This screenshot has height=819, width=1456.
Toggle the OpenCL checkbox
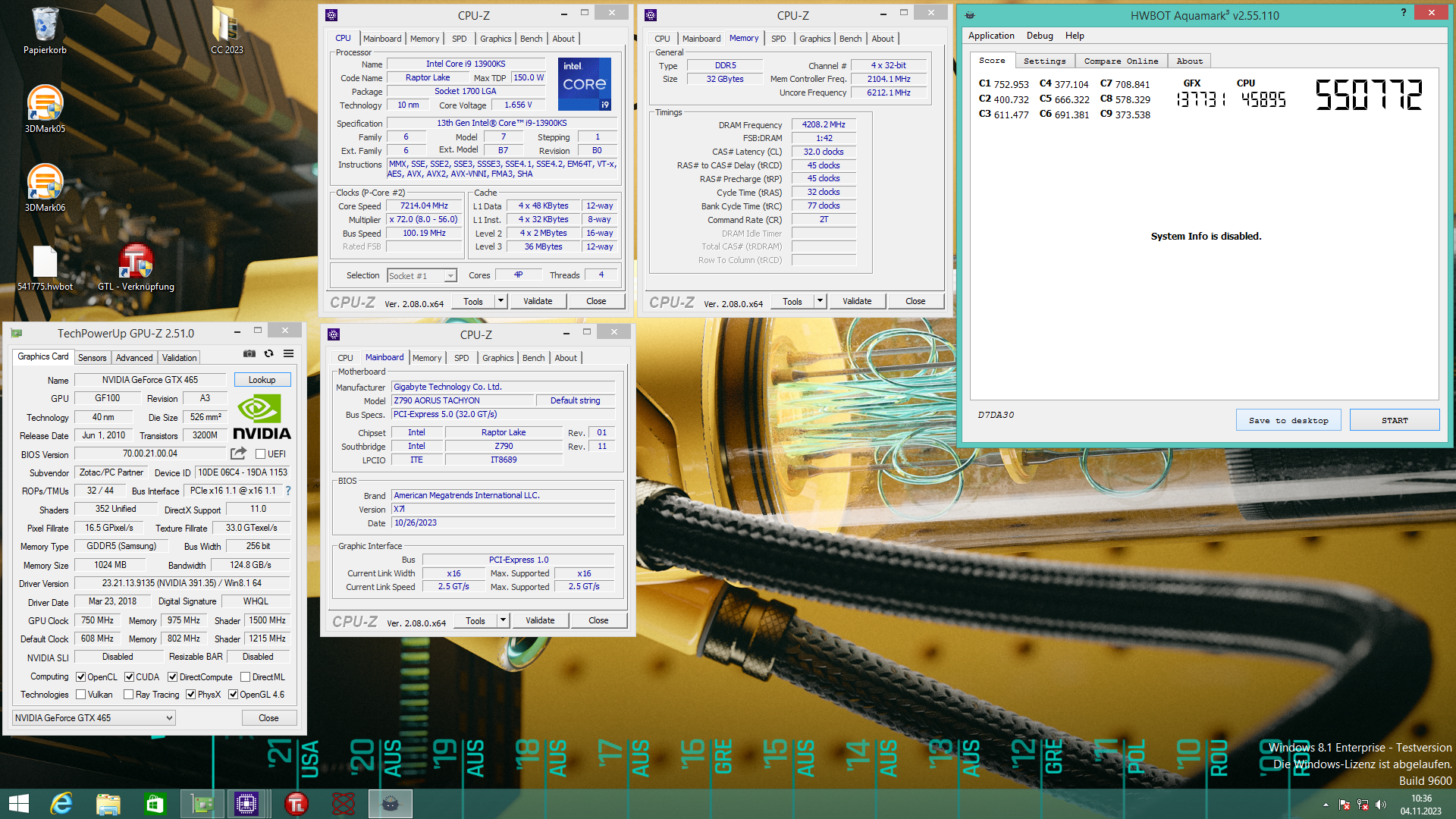click(x=81, y=677)
